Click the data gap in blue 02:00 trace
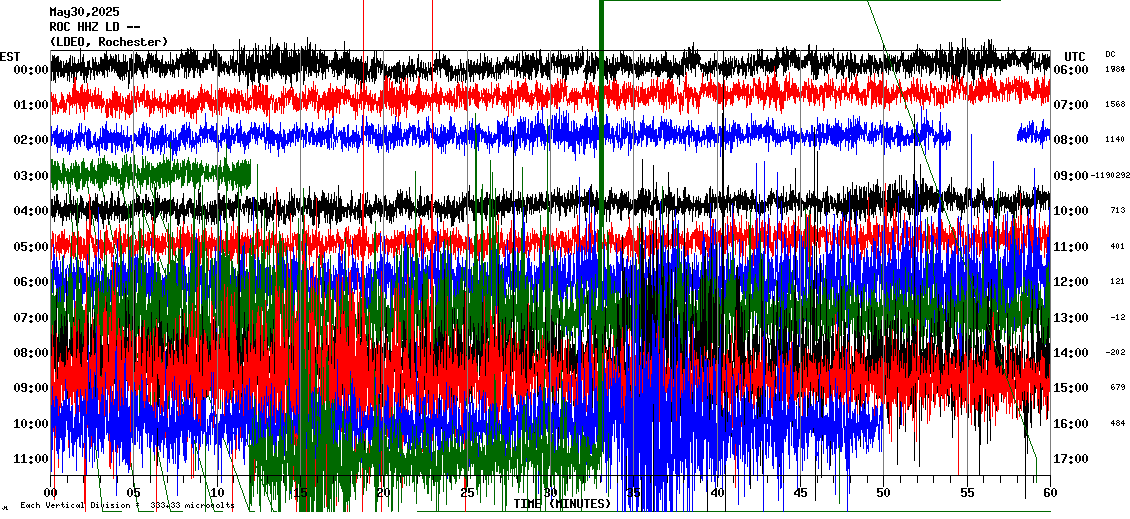 tap(983, 134)
